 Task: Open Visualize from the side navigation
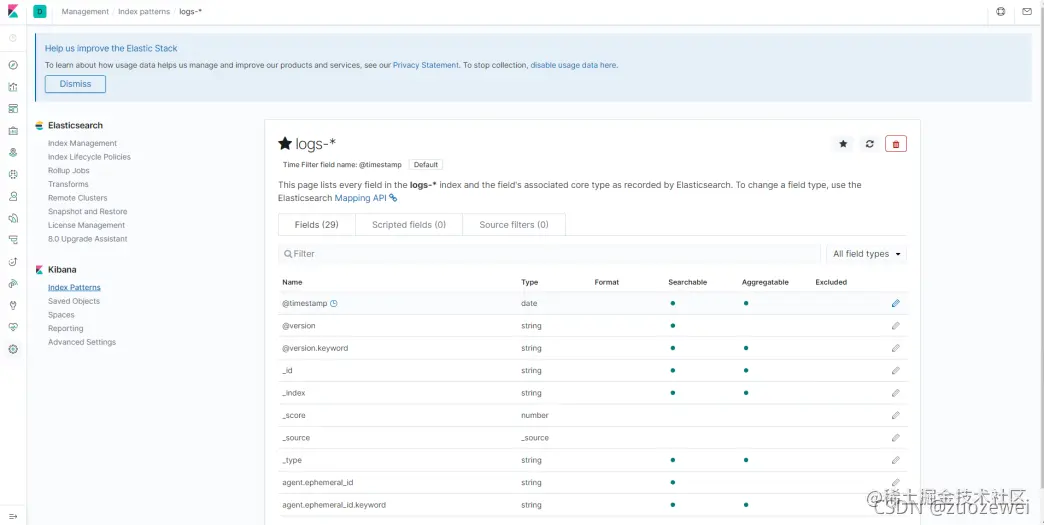(x=13, y=87)
